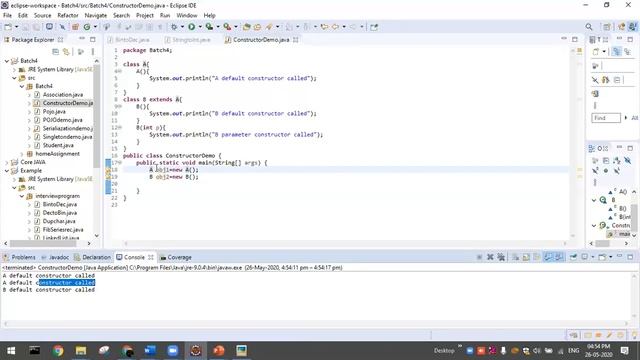640x360 pixels.
Task: Click the Quick Access search magnifier
Action: click(x=589, y=27)
